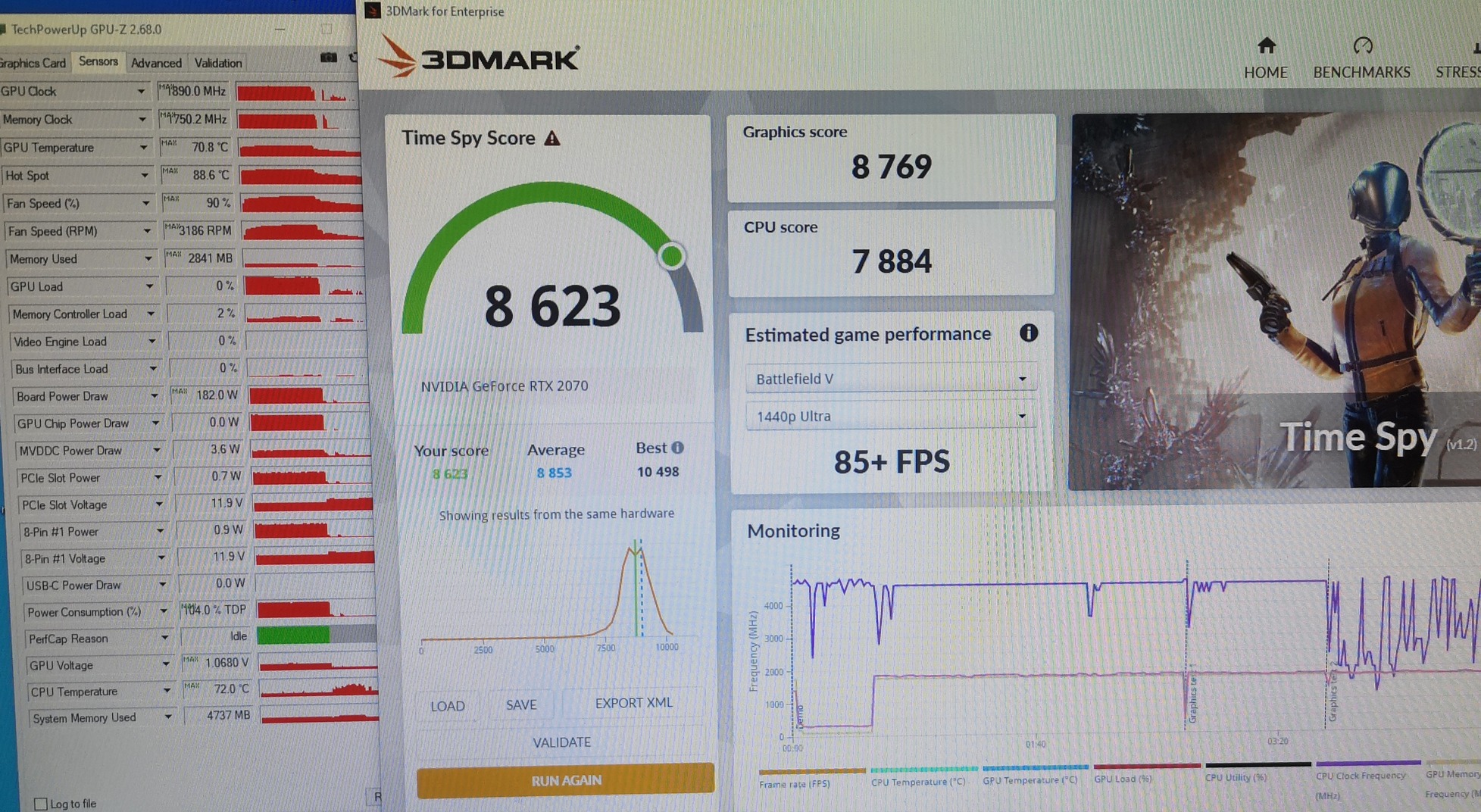The image size is (1481, 812).
Task: Click the NVIDIA GeForce RTX 2070 label
Action: tap(505, 386)
